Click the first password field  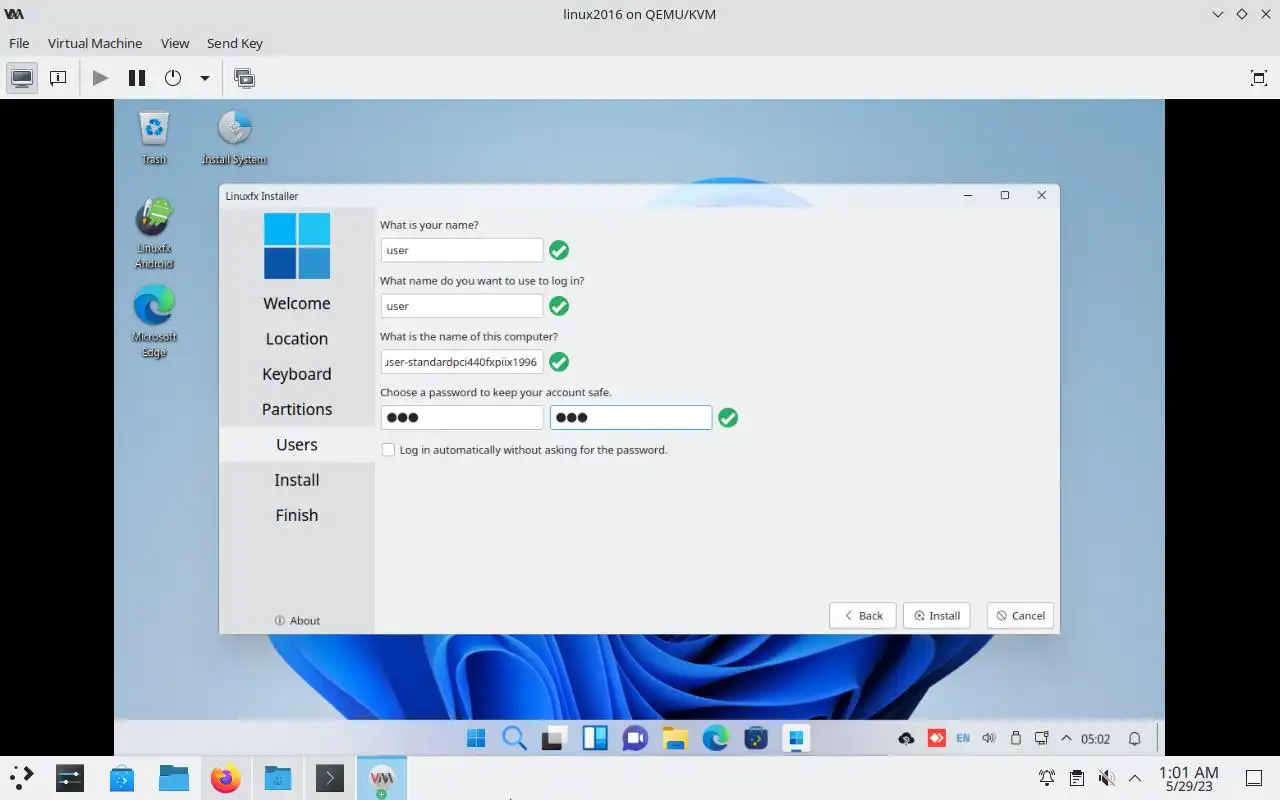461,417
